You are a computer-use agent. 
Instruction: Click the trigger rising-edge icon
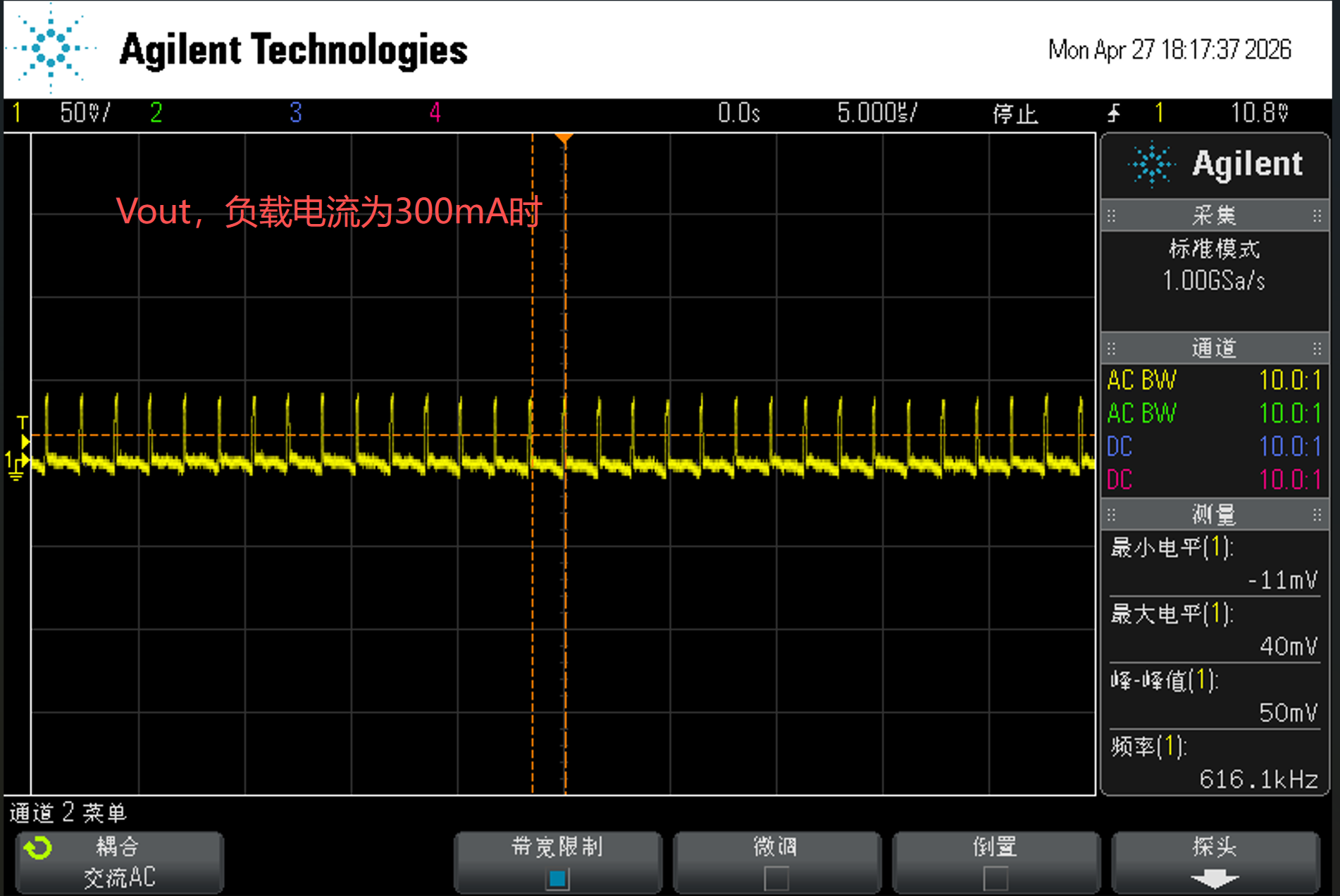(1114, 113)
